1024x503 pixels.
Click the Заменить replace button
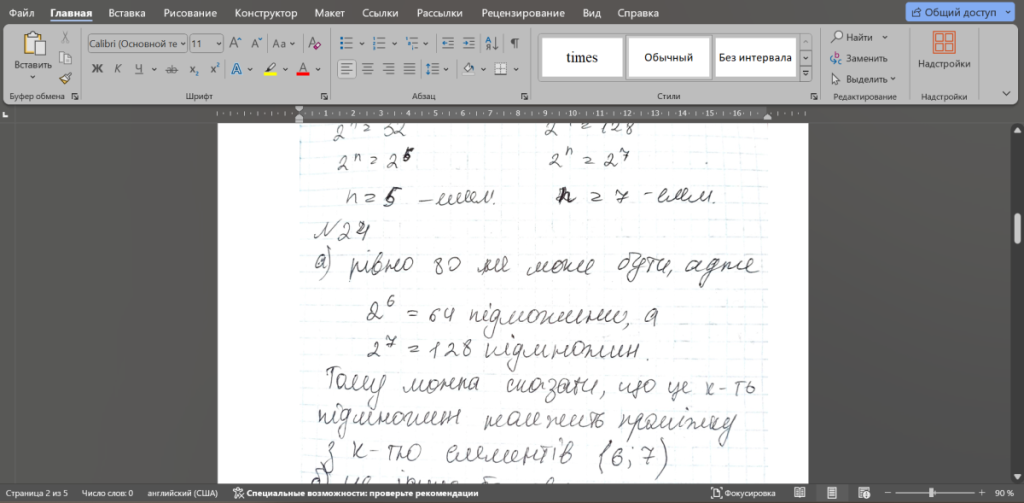pyautogui.click(x=859, y=58)
